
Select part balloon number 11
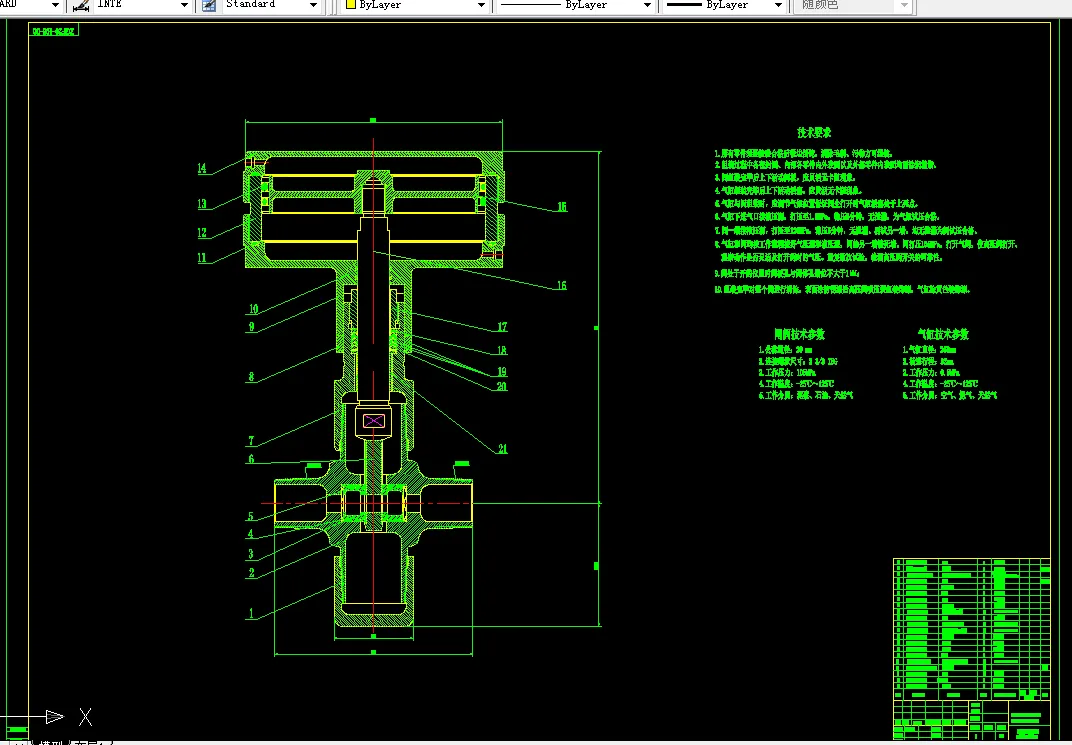tap(202, 258)
